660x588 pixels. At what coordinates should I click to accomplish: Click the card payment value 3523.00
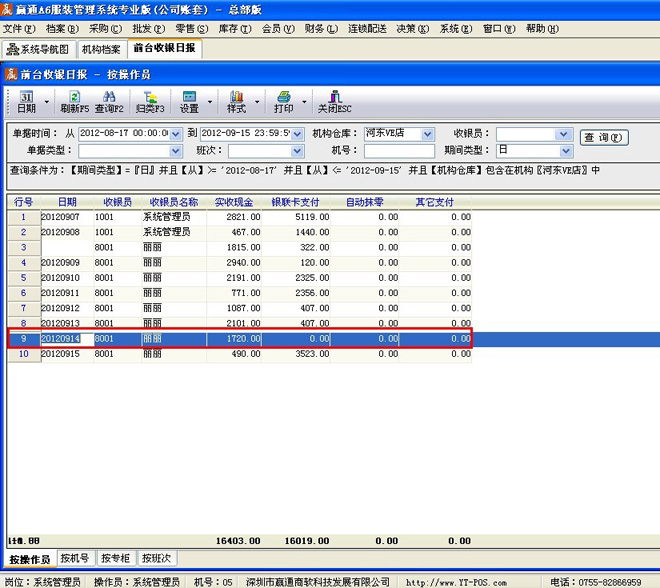point(312,354)
